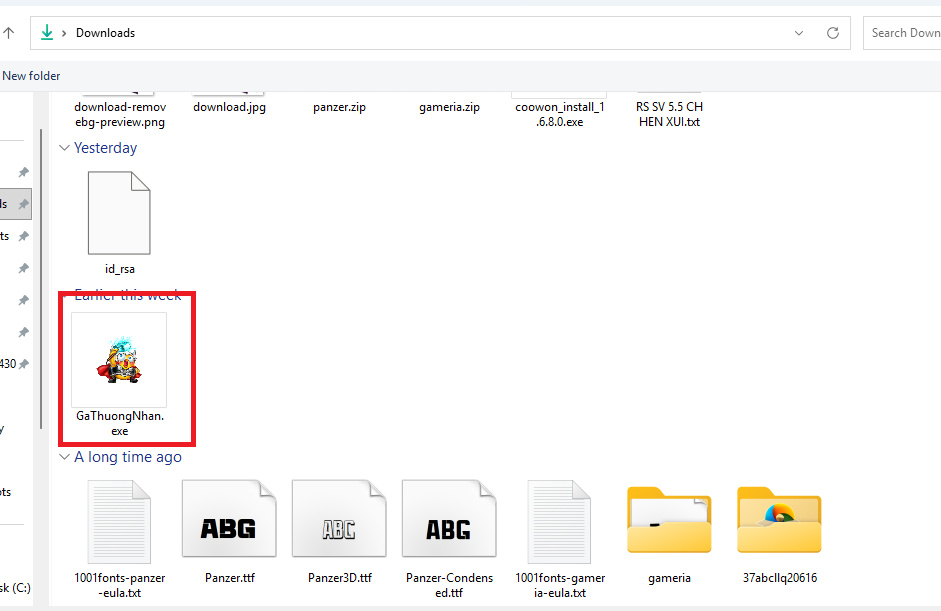Image resolution: width=941 pixels, height=611 pixels.
Task: Open the gameria folder
Action: tap(669, 520)
